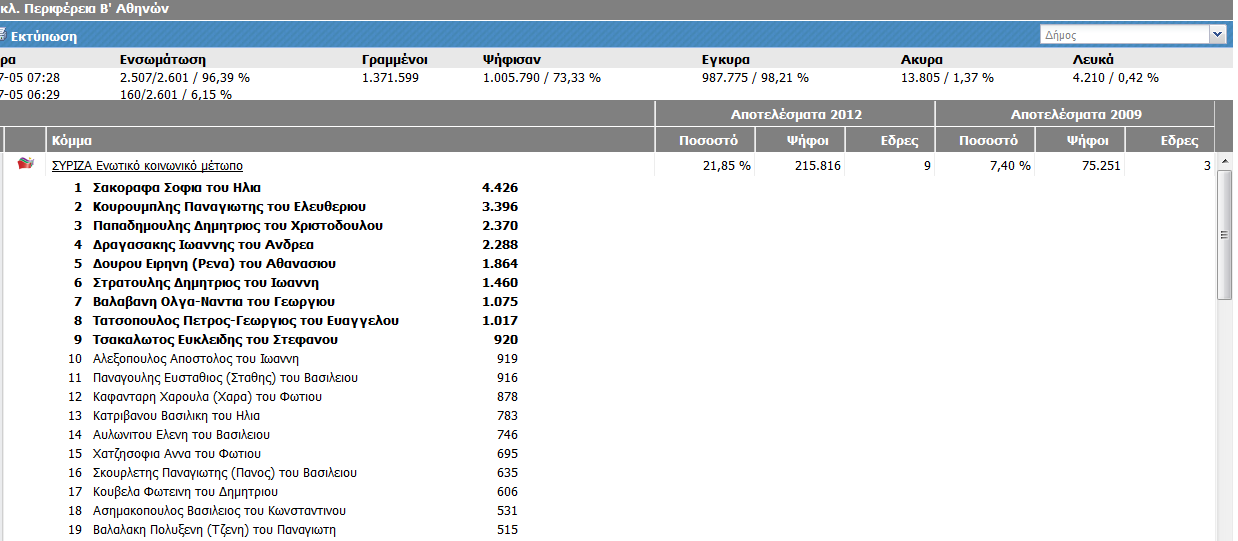Select candidate Βαλαλακη Πολυξενη (Τζενη) row

coord(214,530)
